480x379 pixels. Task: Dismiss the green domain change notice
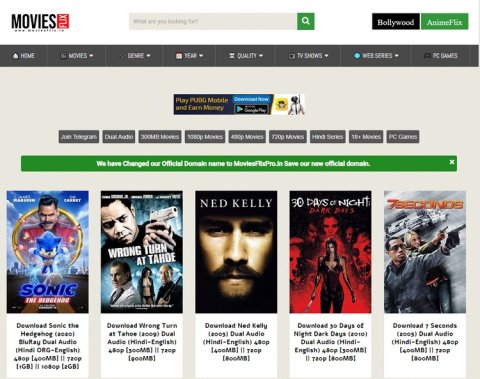click(x=452, y=162)
